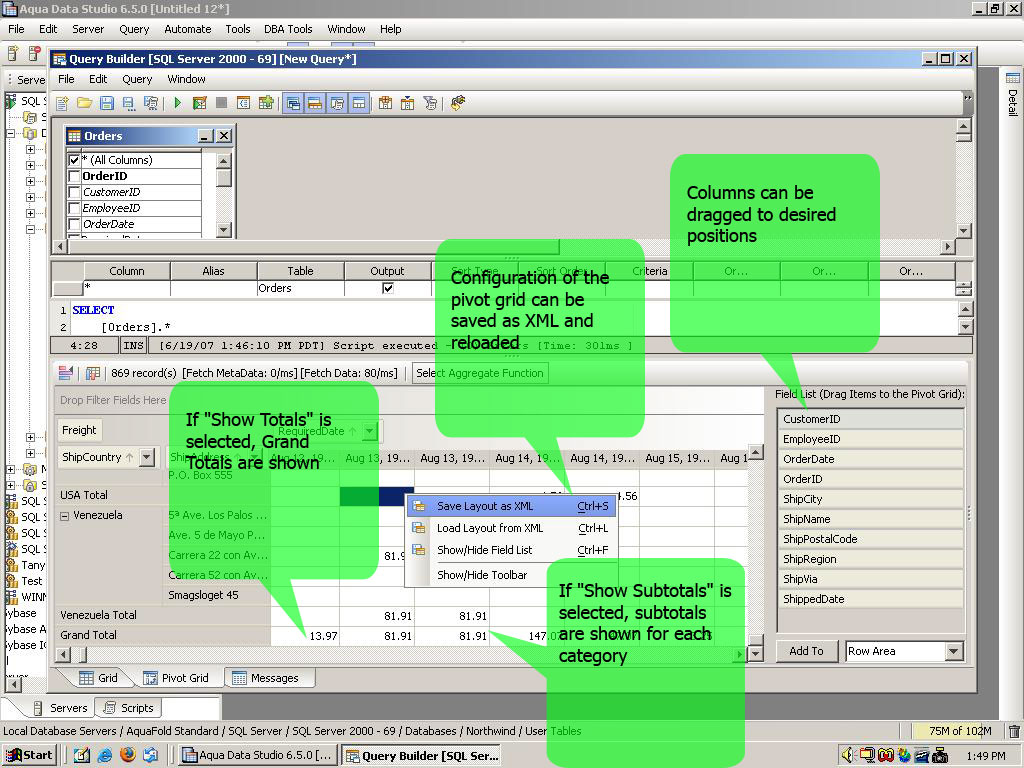Launch Firefox from the quick launch bar

[x=128, y=755]
